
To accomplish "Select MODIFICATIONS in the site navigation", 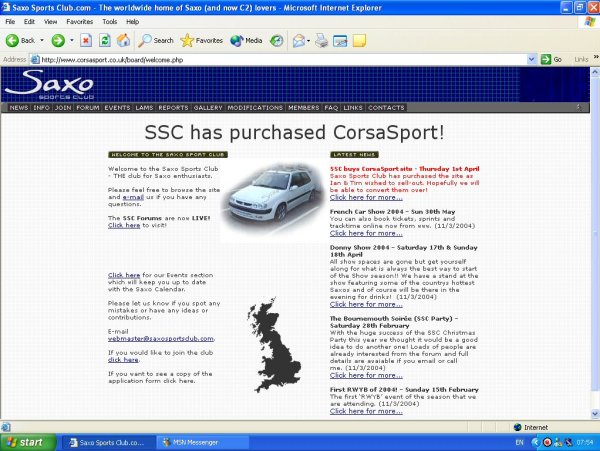I will (255, 107).
